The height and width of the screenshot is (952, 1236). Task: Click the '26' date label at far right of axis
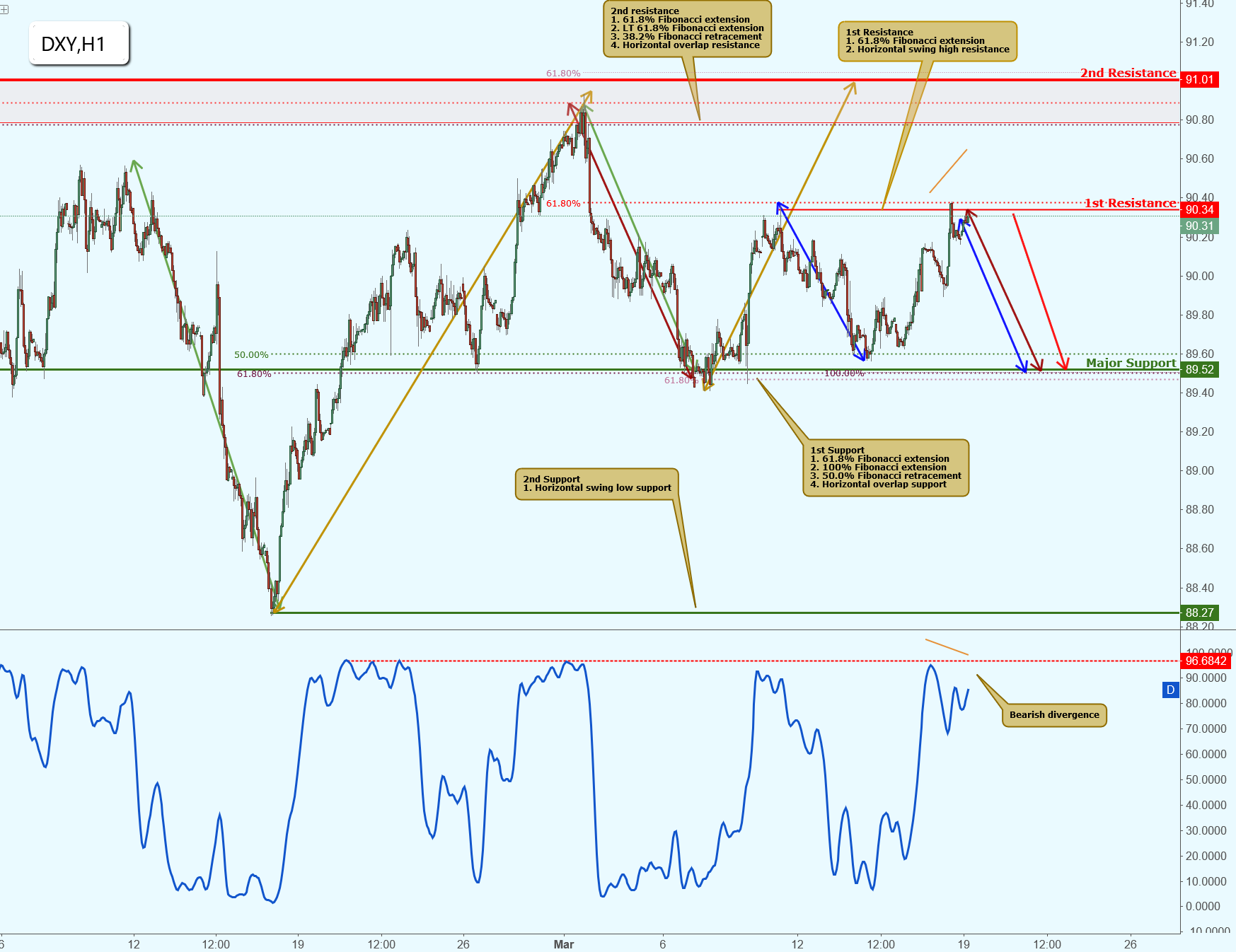(x=1131, y=944)
